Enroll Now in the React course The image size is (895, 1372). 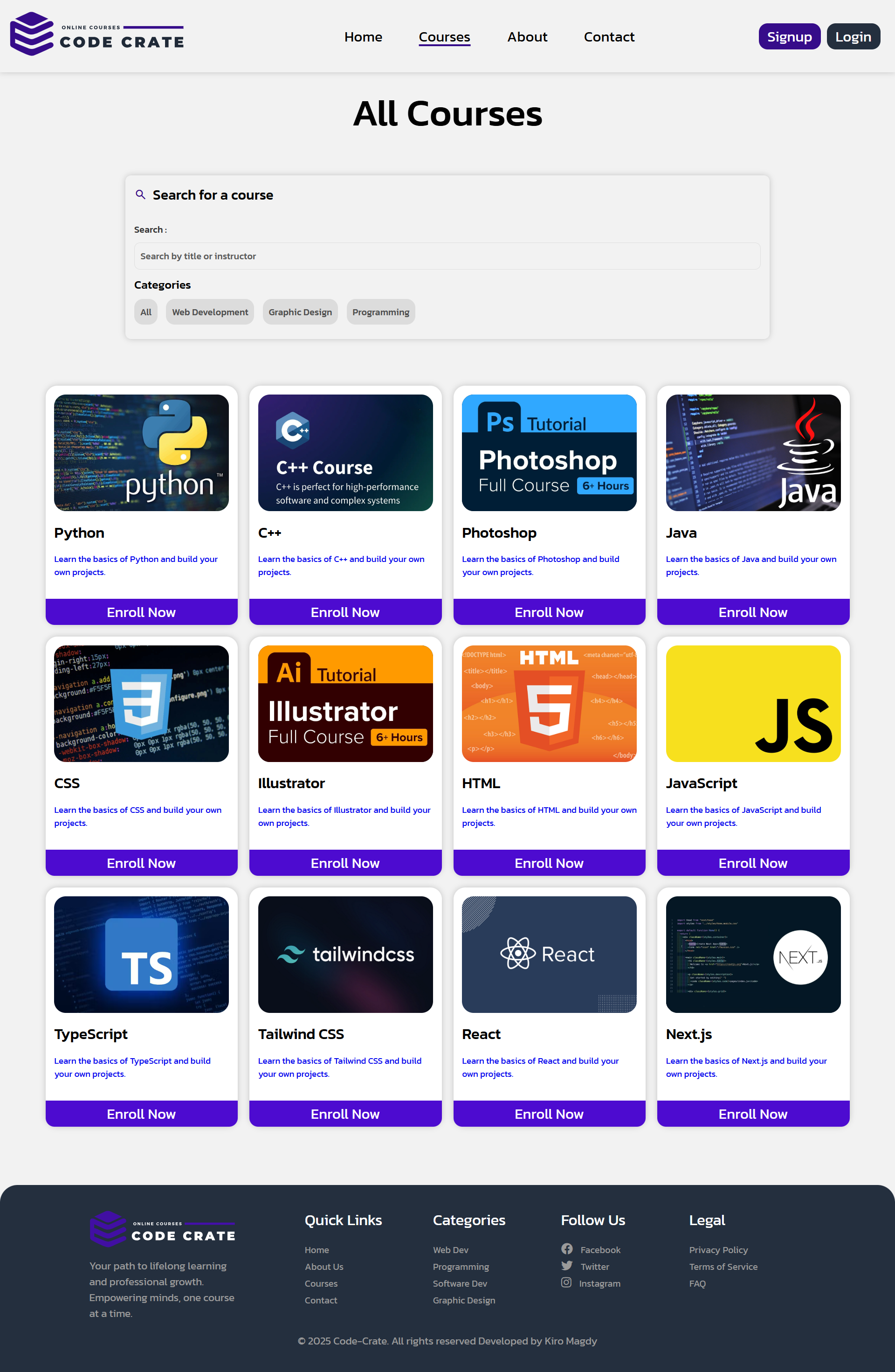pos(549,1113)
